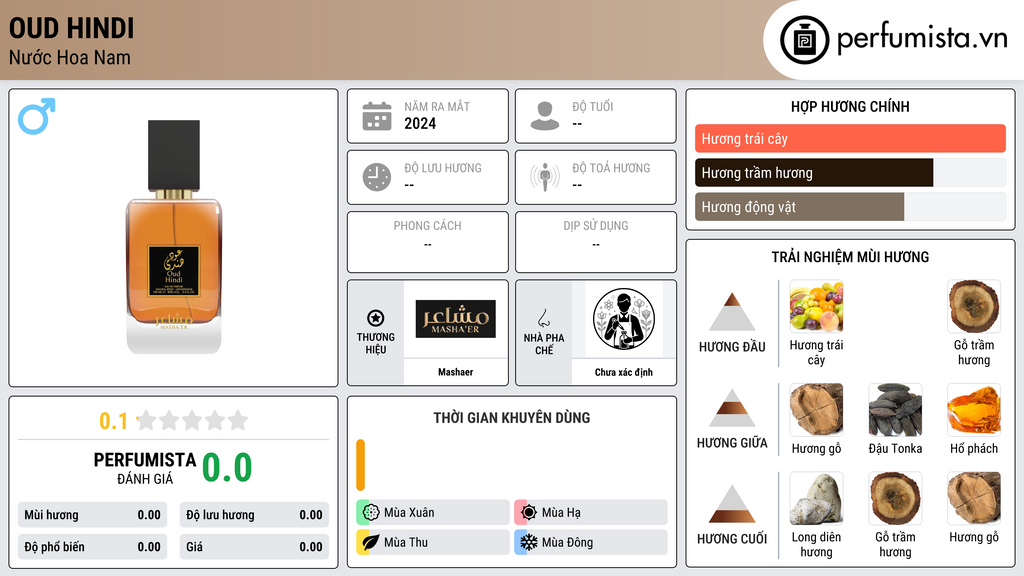Click the perfumer illustration for Chưa xác định
Image resolution: width=1024 pixels, height=576 pixels.
624,319
